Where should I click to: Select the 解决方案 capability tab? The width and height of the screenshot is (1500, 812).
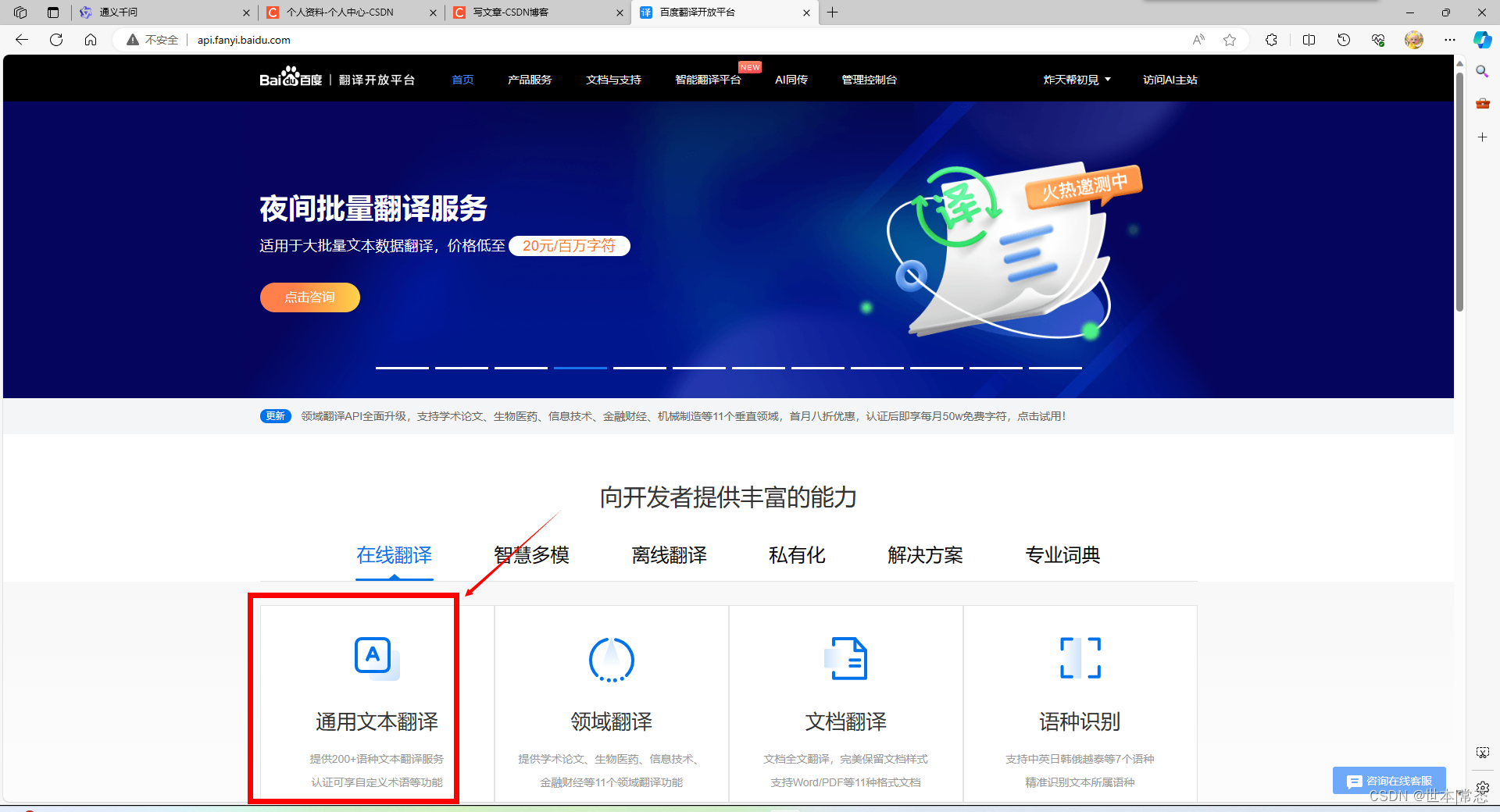click(x=925, y=555)
